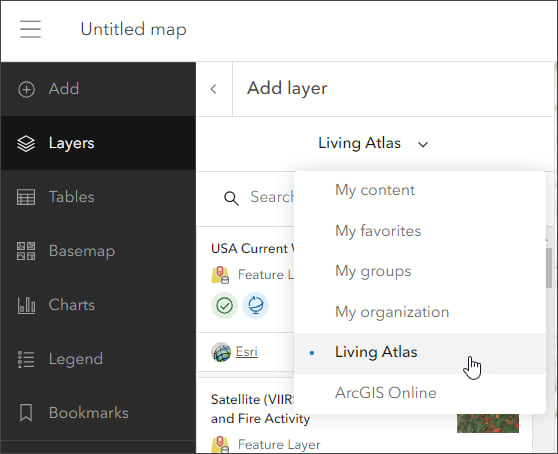Choose My favorites from source list
Viewport: 558px width, 454px height.
420,231
